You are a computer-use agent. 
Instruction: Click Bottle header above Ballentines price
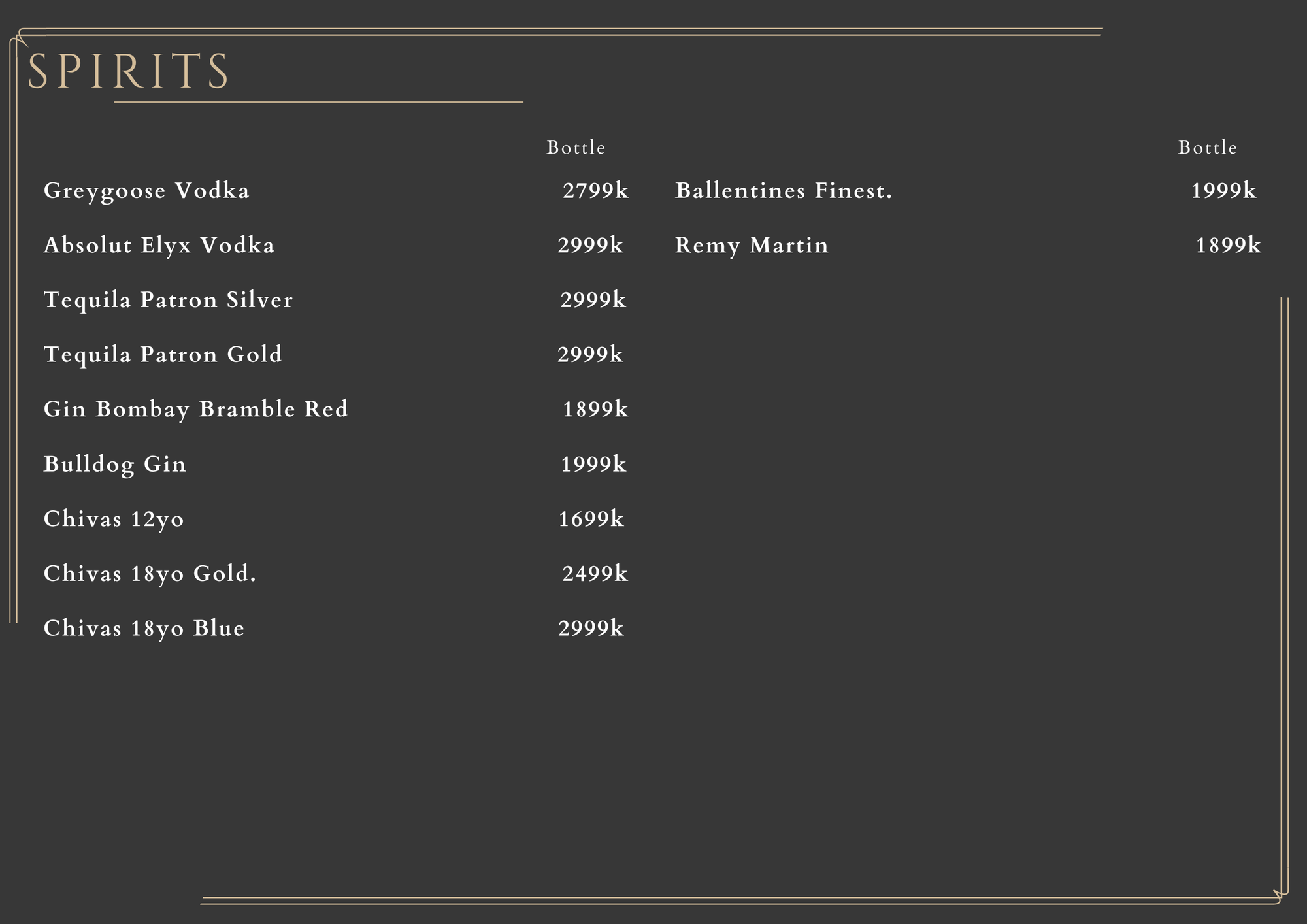click(x=1207, y=148)
